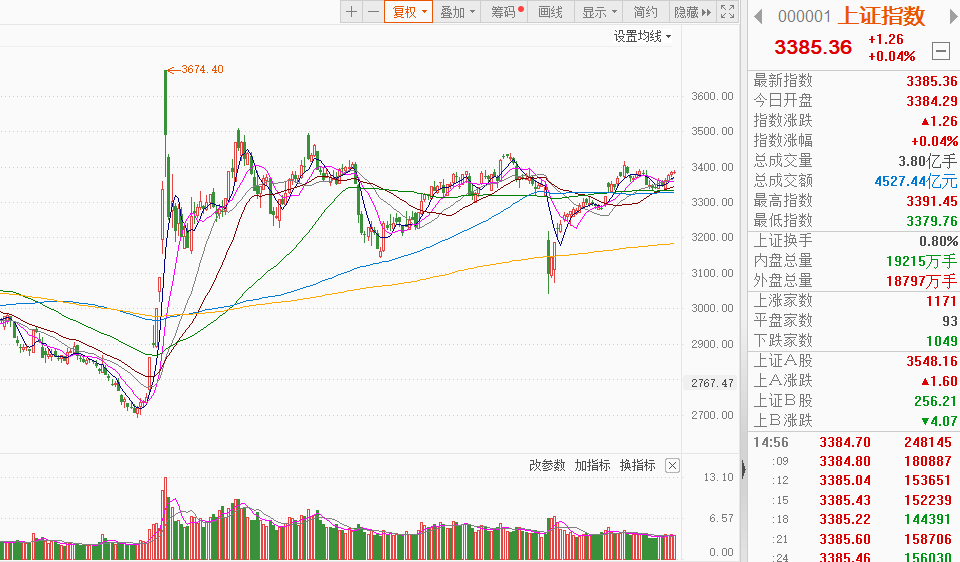Viewport: 960px width, 562px height.
Task: Go to previous stock with left arrow
Action: click(x=757, y=16)
